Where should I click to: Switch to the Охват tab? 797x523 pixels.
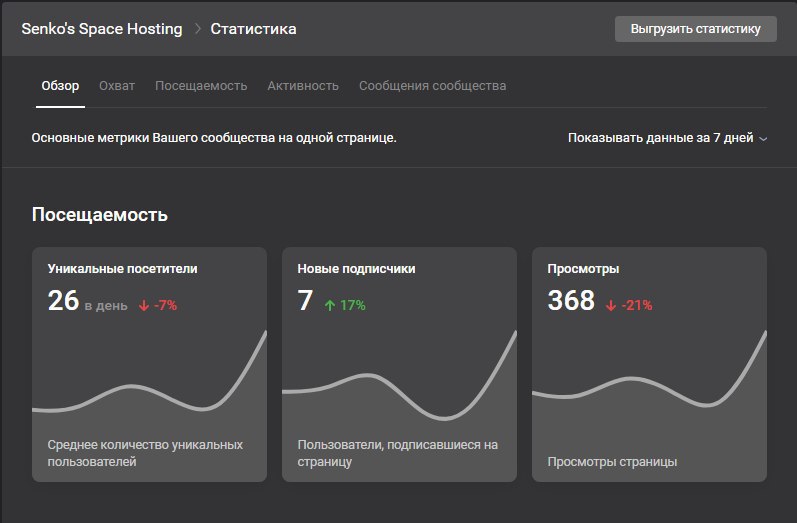tap(117, 85)
